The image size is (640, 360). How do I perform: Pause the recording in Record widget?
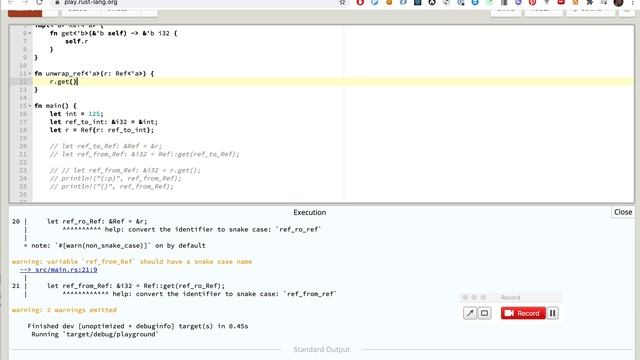click(x=552, y=313)
